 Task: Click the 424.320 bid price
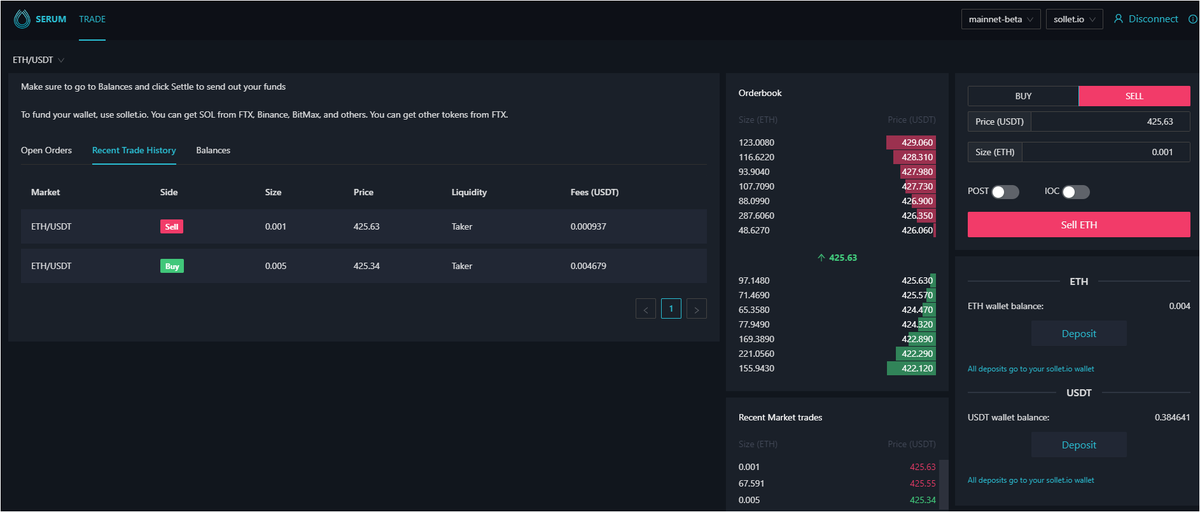click(x=917, y=324)
